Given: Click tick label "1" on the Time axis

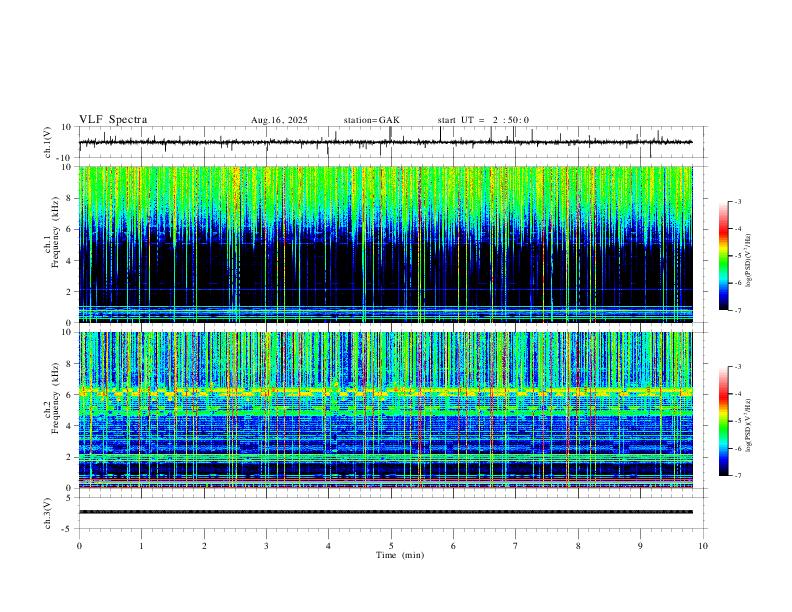Looking at the screenshot, I should 141,546.
